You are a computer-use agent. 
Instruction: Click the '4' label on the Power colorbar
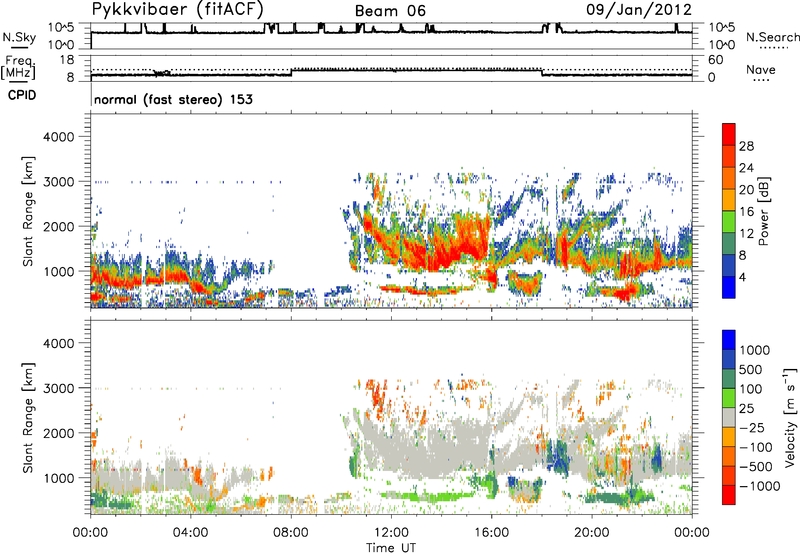(743, 277)
